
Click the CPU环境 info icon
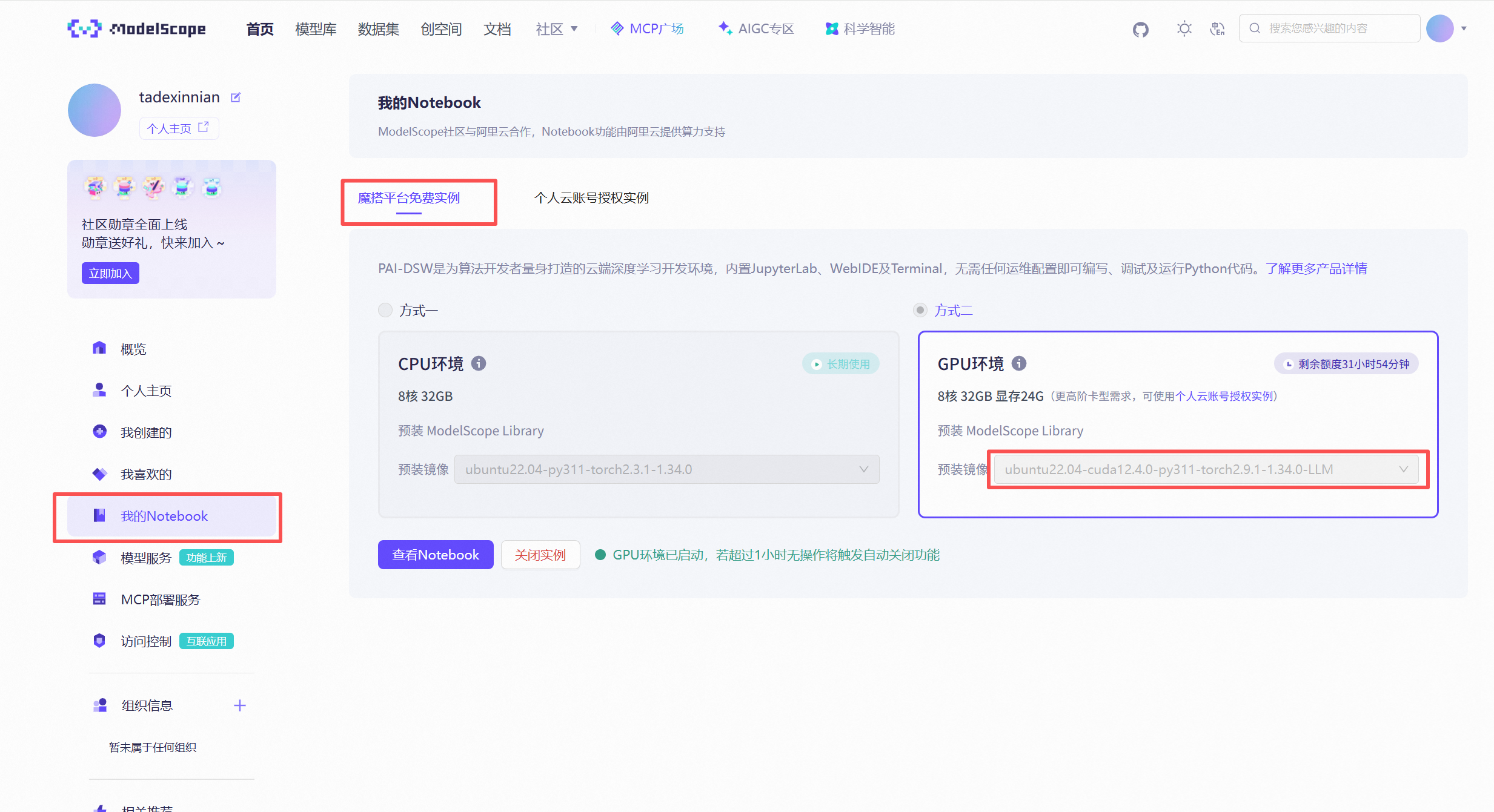pos(479,363)
